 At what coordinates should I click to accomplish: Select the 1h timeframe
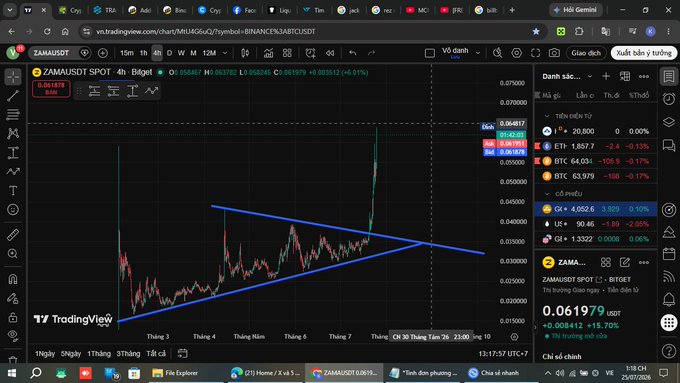tap(144, 53)
